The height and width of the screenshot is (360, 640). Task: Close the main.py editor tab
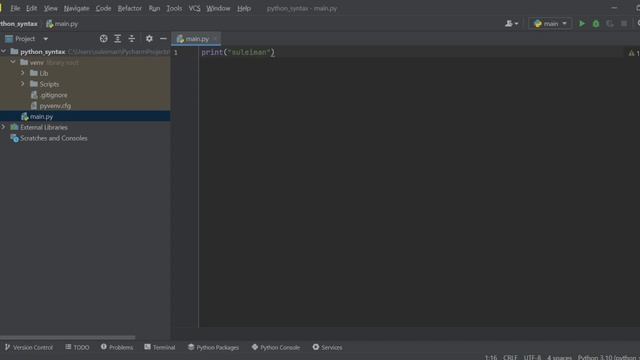tap(215, 39)
